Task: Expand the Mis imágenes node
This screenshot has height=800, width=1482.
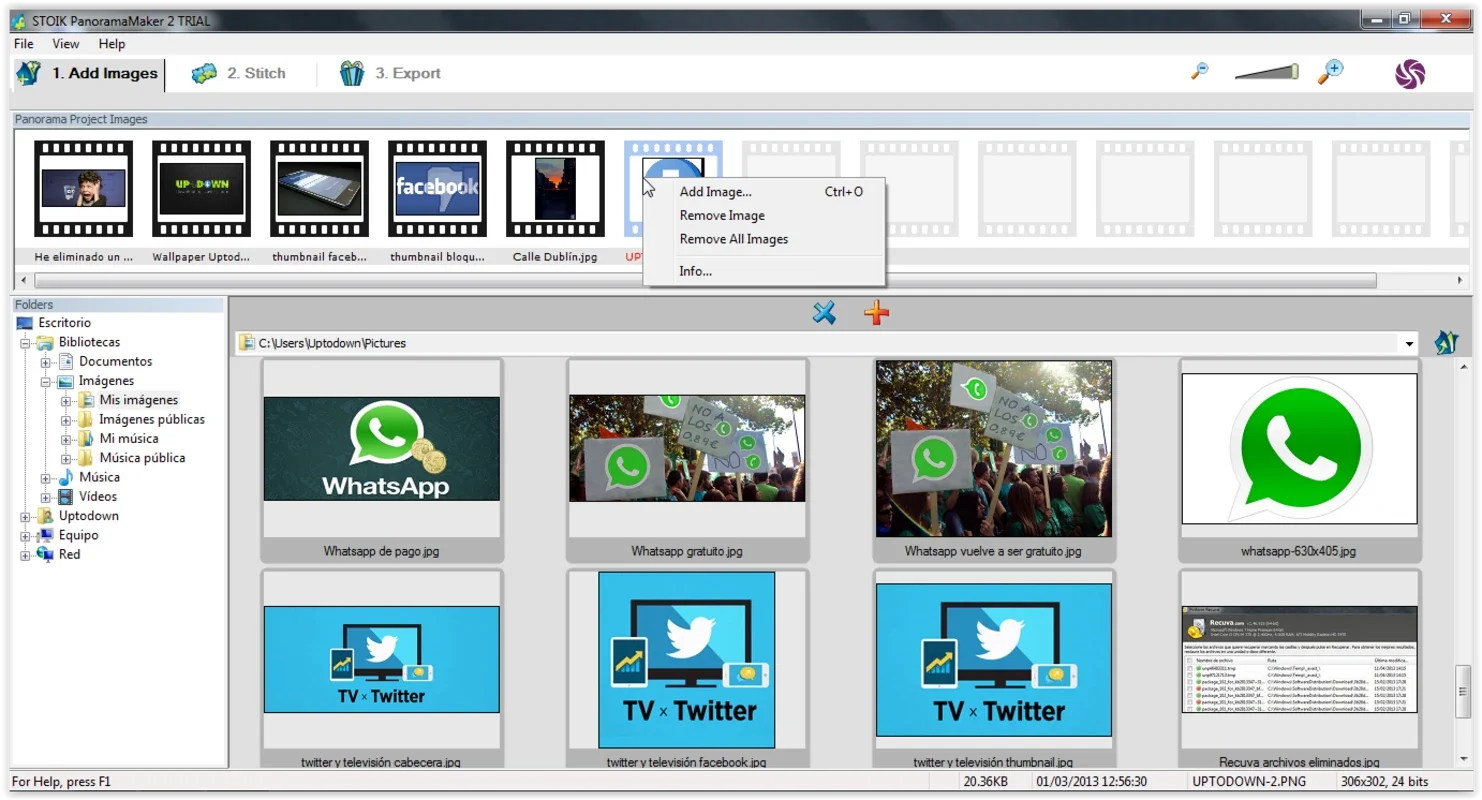Action: point(66,400)
